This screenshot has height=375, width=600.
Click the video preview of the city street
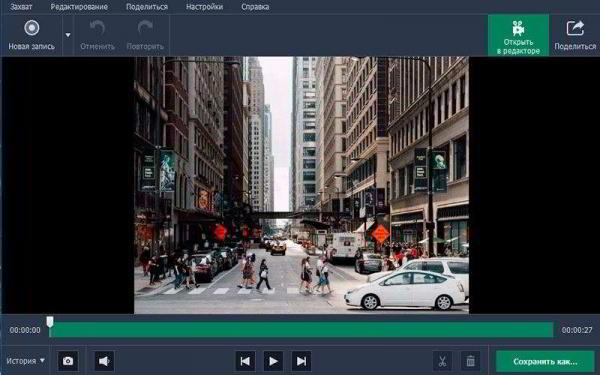(x=301, y=185)
